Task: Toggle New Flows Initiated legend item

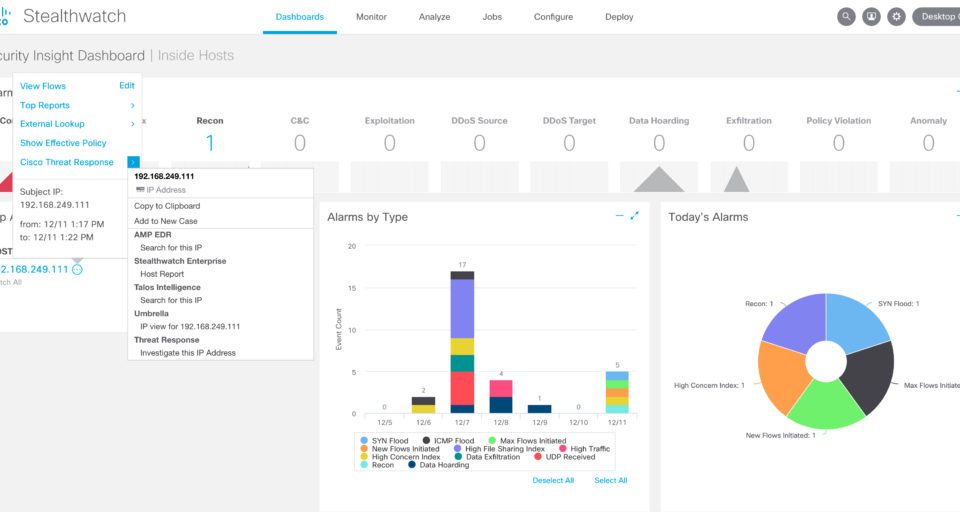Action: (400, 449)
